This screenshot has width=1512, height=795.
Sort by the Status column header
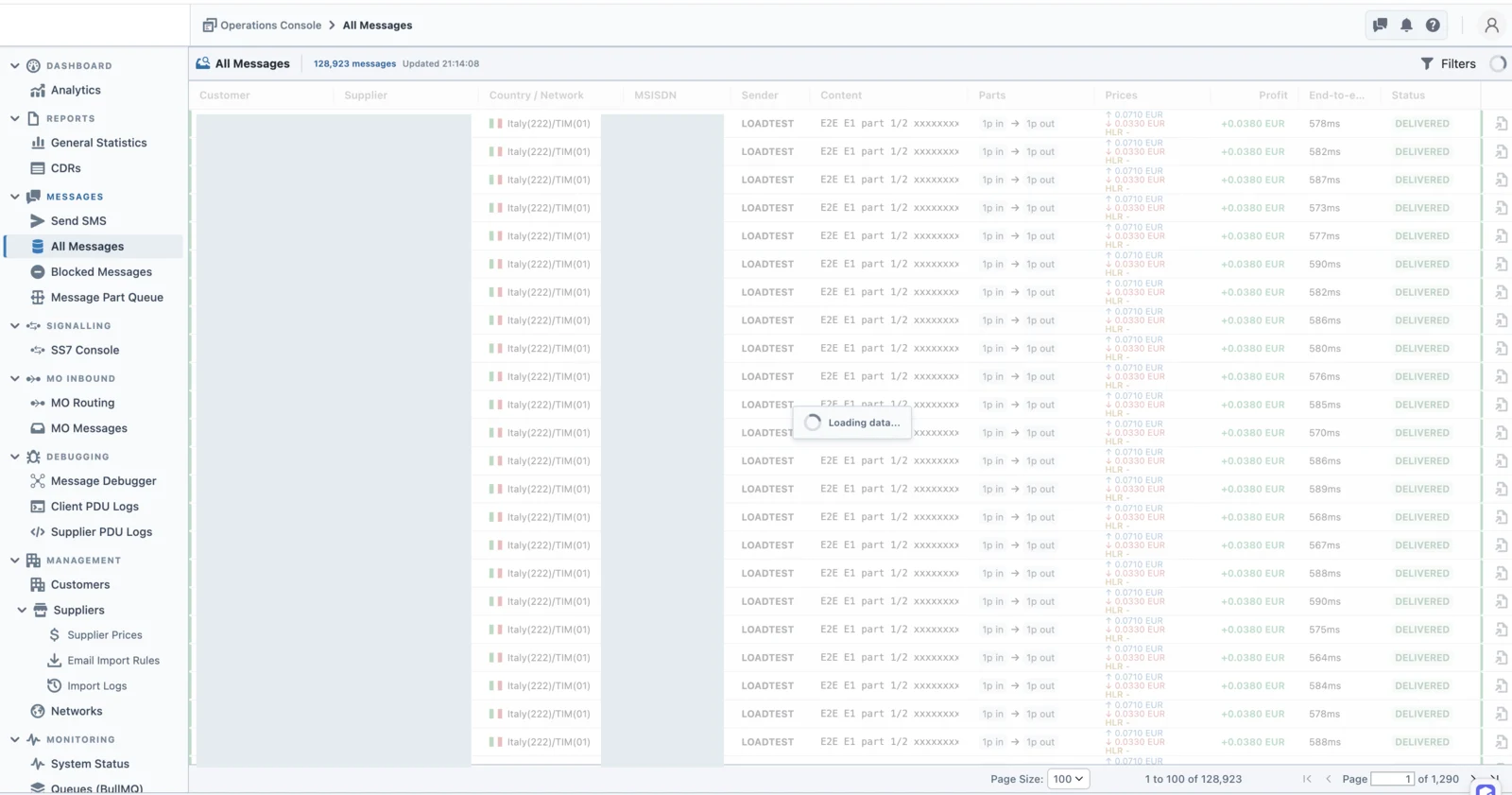point(1408,95)
